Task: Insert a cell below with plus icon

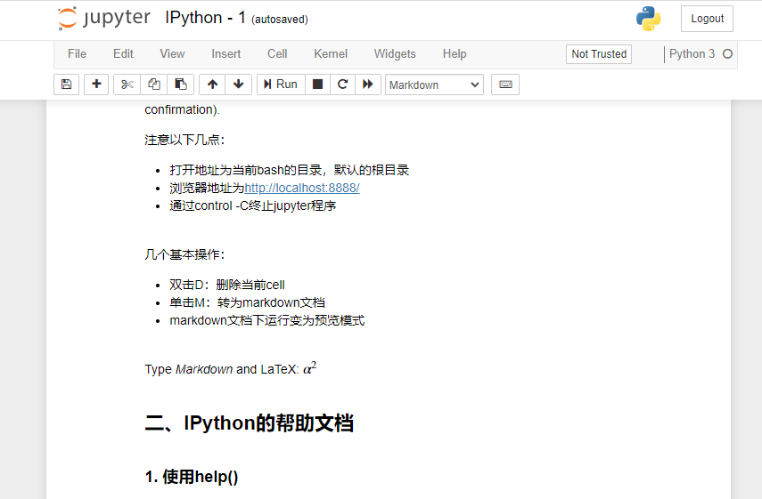Action: point(97,85)
